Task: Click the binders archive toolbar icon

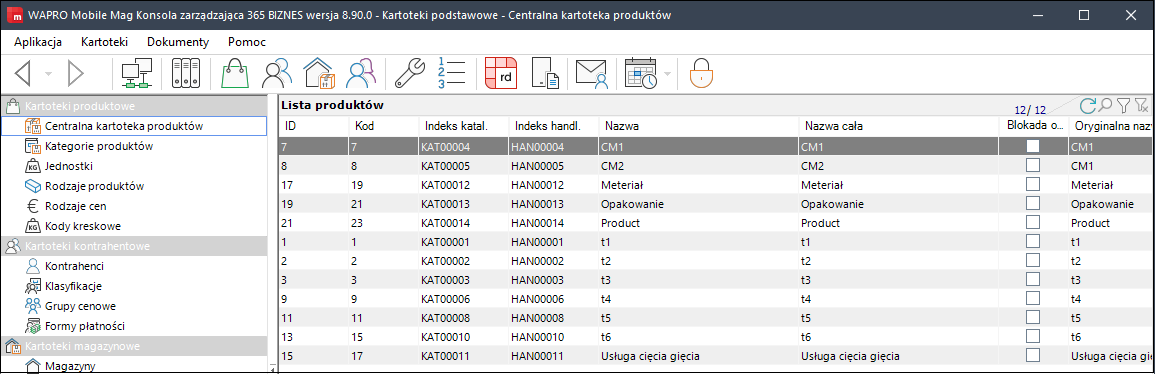Action: coord(185,74)
